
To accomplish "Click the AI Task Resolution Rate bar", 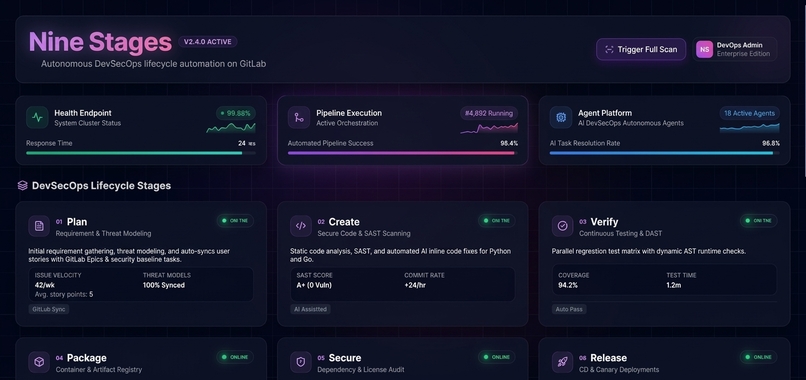I will point(664,153).
